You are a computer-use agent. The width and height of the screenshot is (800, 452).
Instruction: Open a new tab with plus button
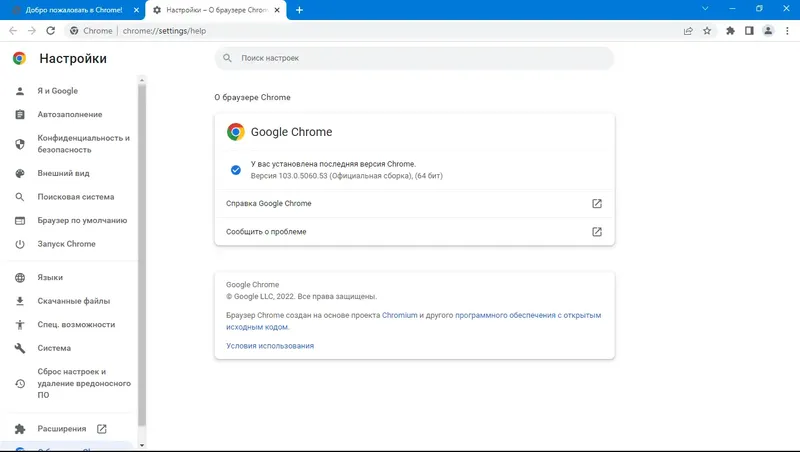click(299, 10)
